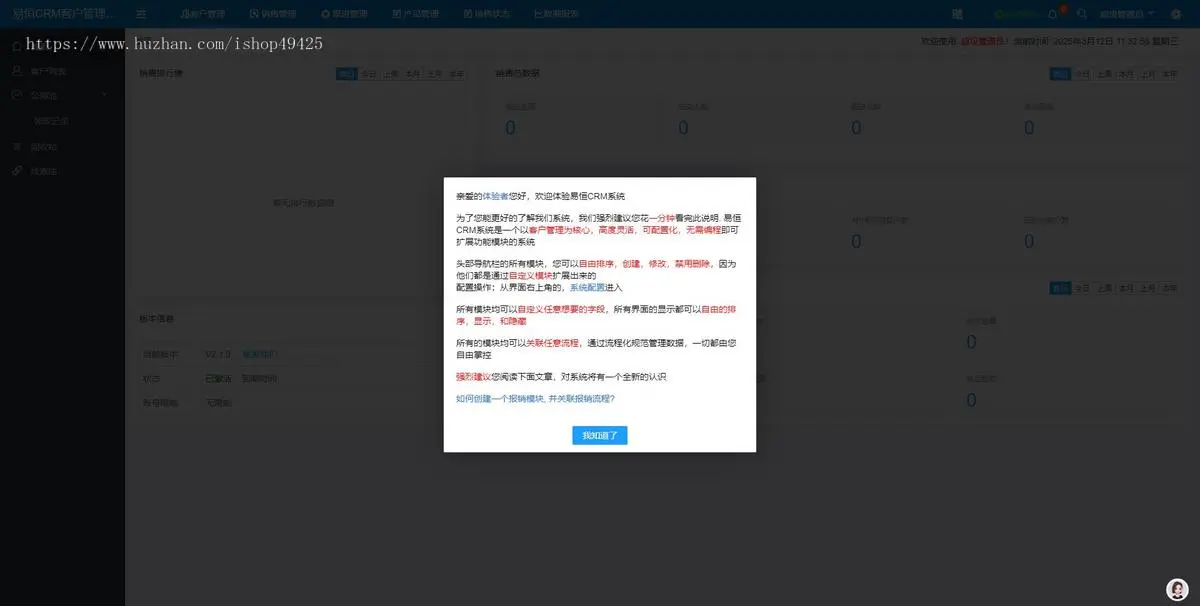The height and width of the screenshot is (606, 1200).
Task: Click the search magnifier icon in header
Action: [1081, 14]
